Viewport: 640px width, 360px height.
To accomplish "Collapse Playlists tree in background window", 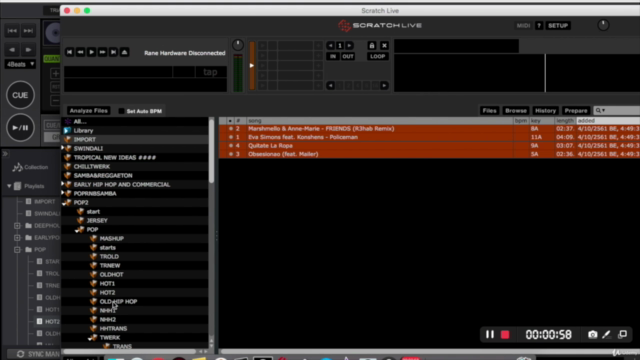I will click(9, 186).
